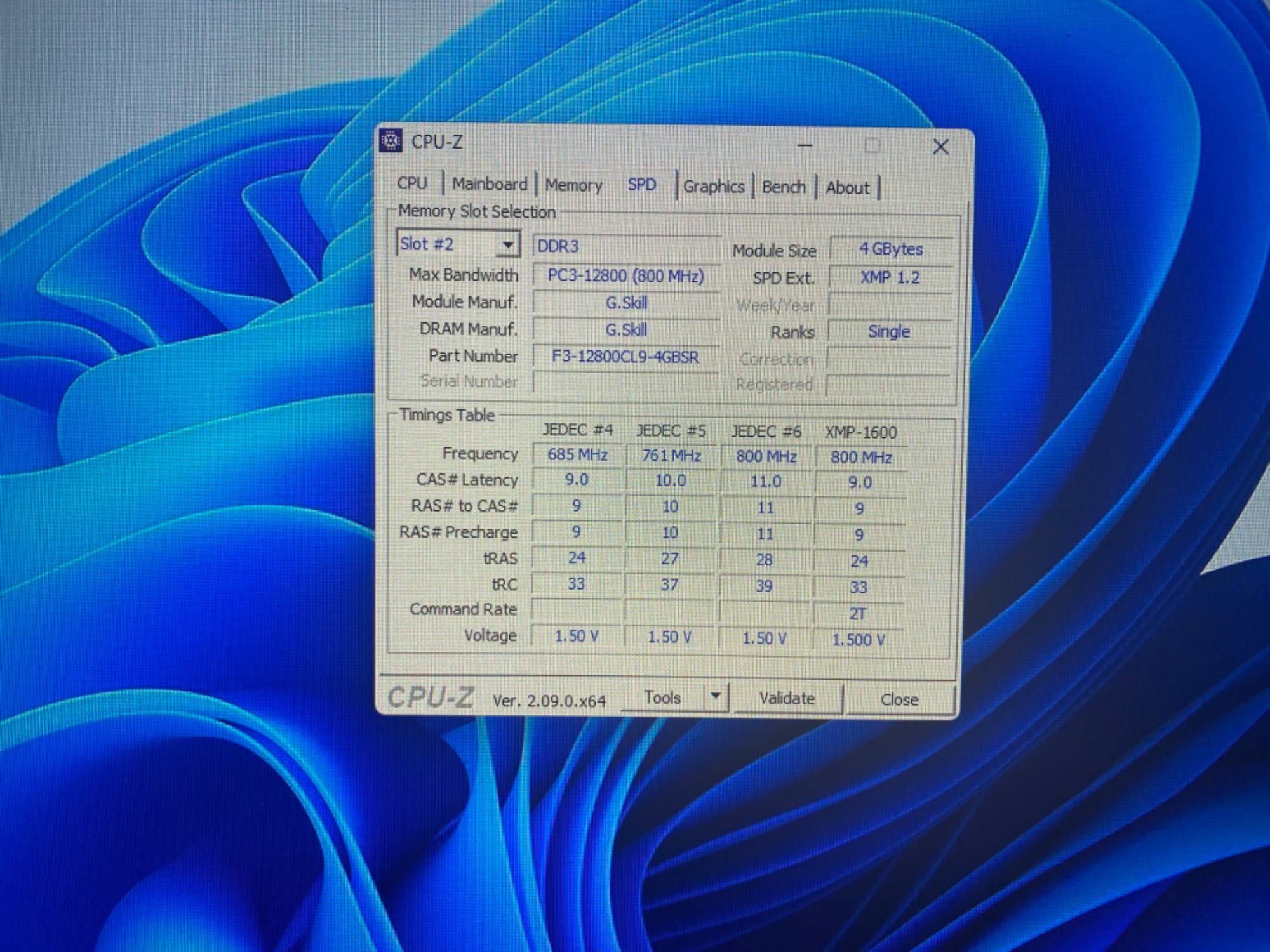
Task: Click the DRAM Manuf. G.Skill value
Action: (x=625, y=330)
